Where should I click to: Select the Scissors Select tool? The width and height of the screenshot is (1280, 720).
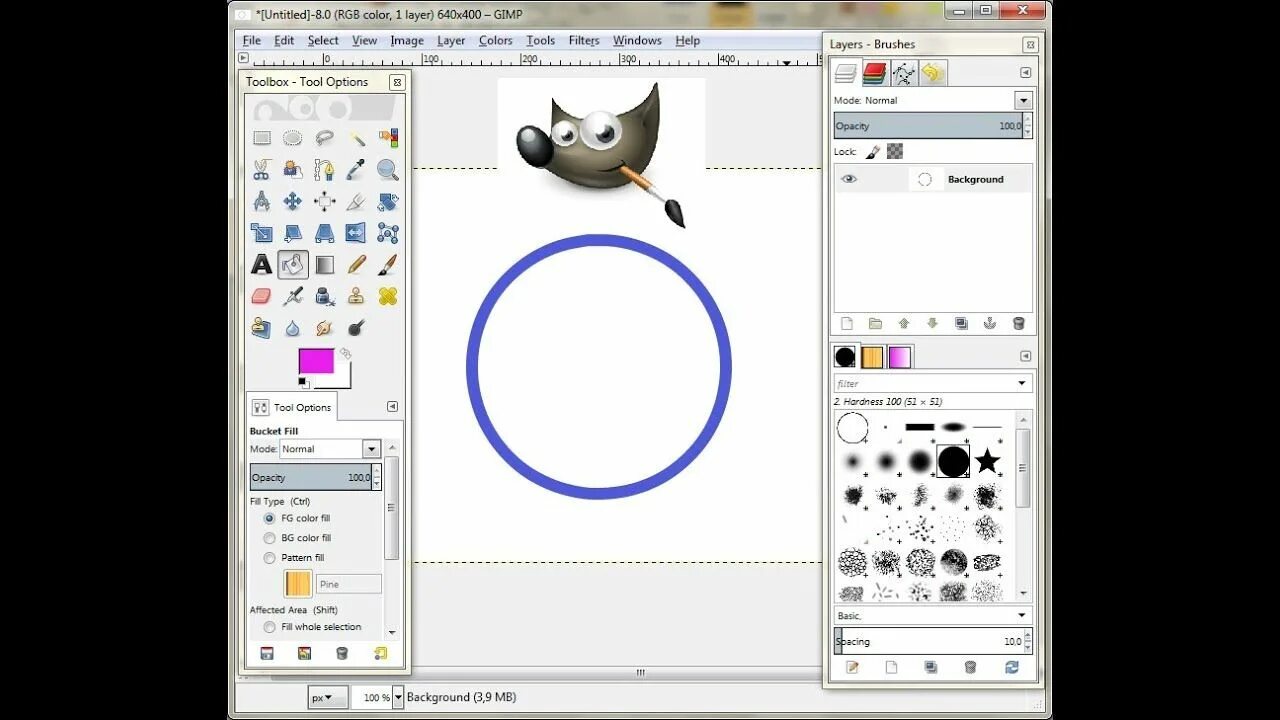point(261,170)
